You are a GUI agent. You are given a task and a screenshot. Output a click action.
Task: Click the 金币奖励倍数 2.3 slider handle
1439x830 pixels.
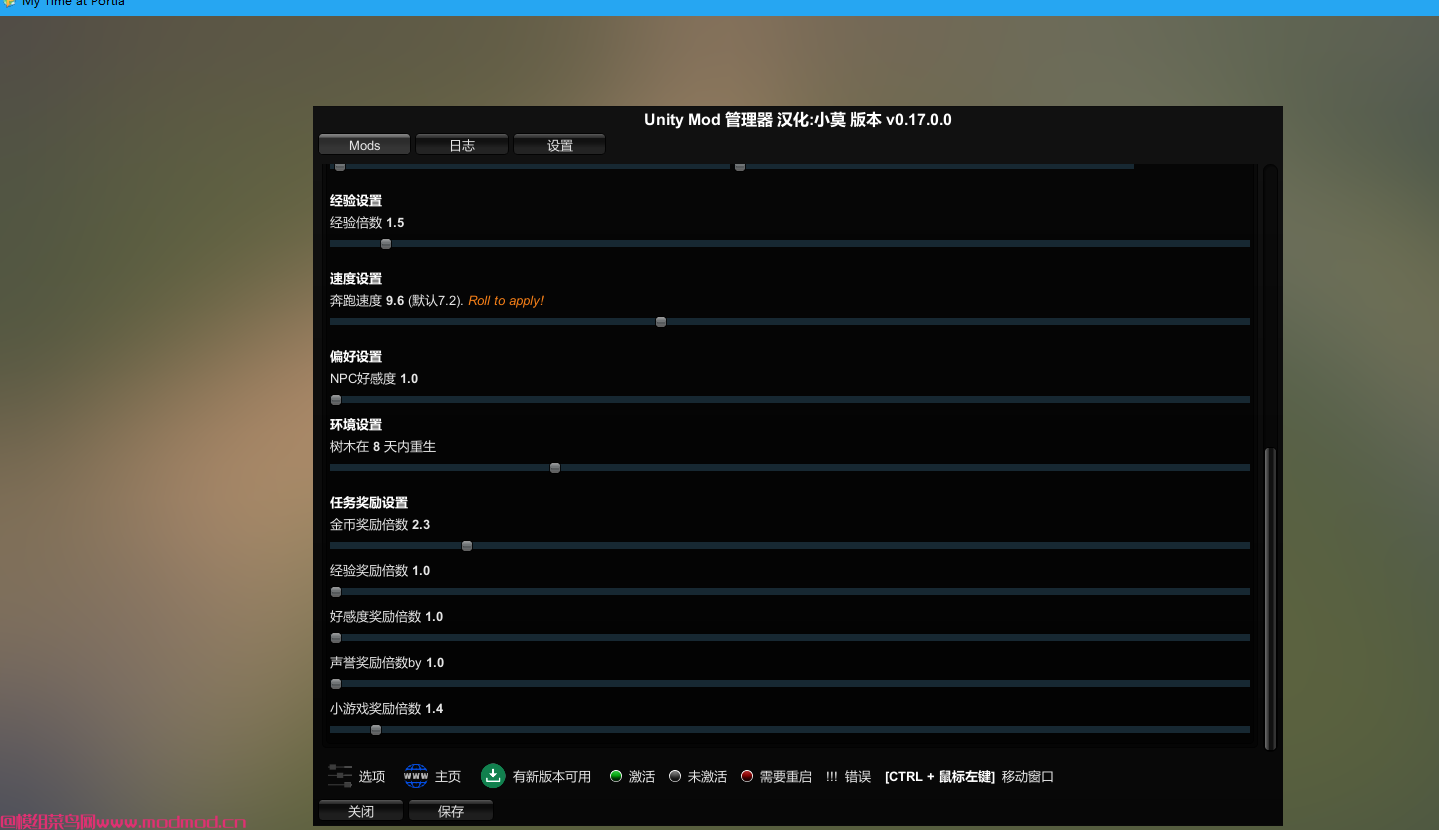(x=466, y=545)
